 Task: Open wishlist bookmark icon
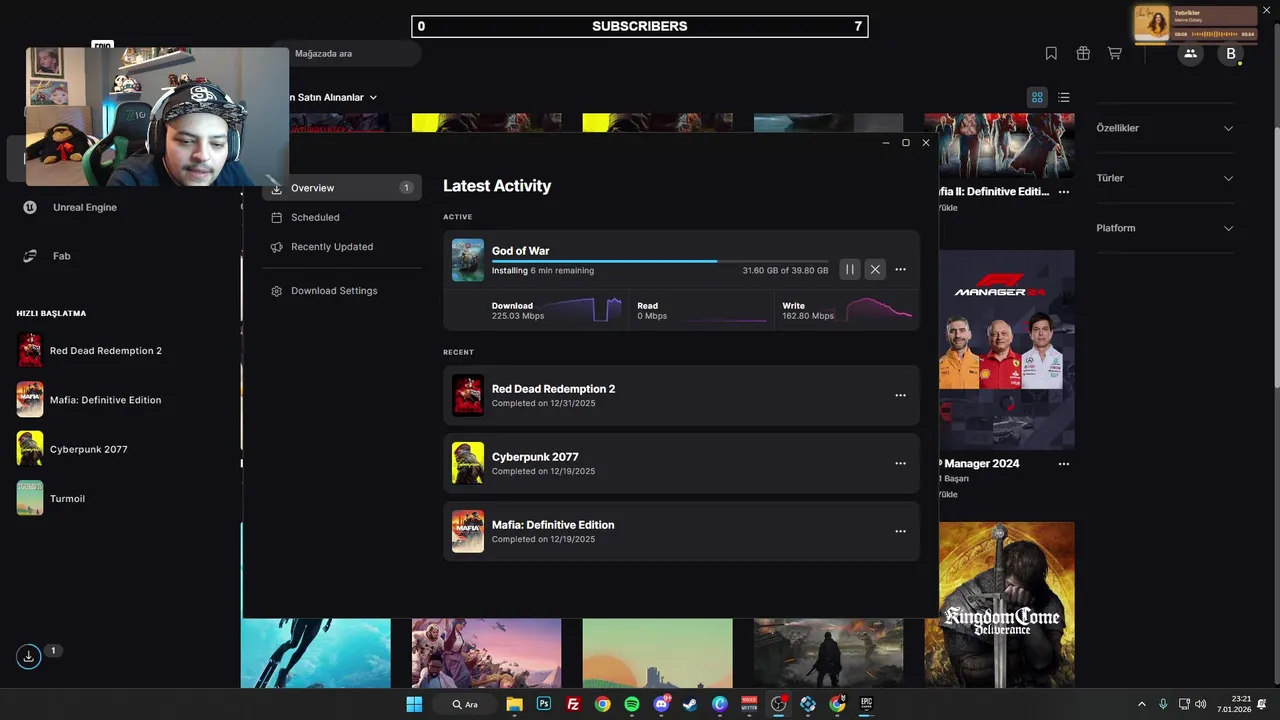1051,53
